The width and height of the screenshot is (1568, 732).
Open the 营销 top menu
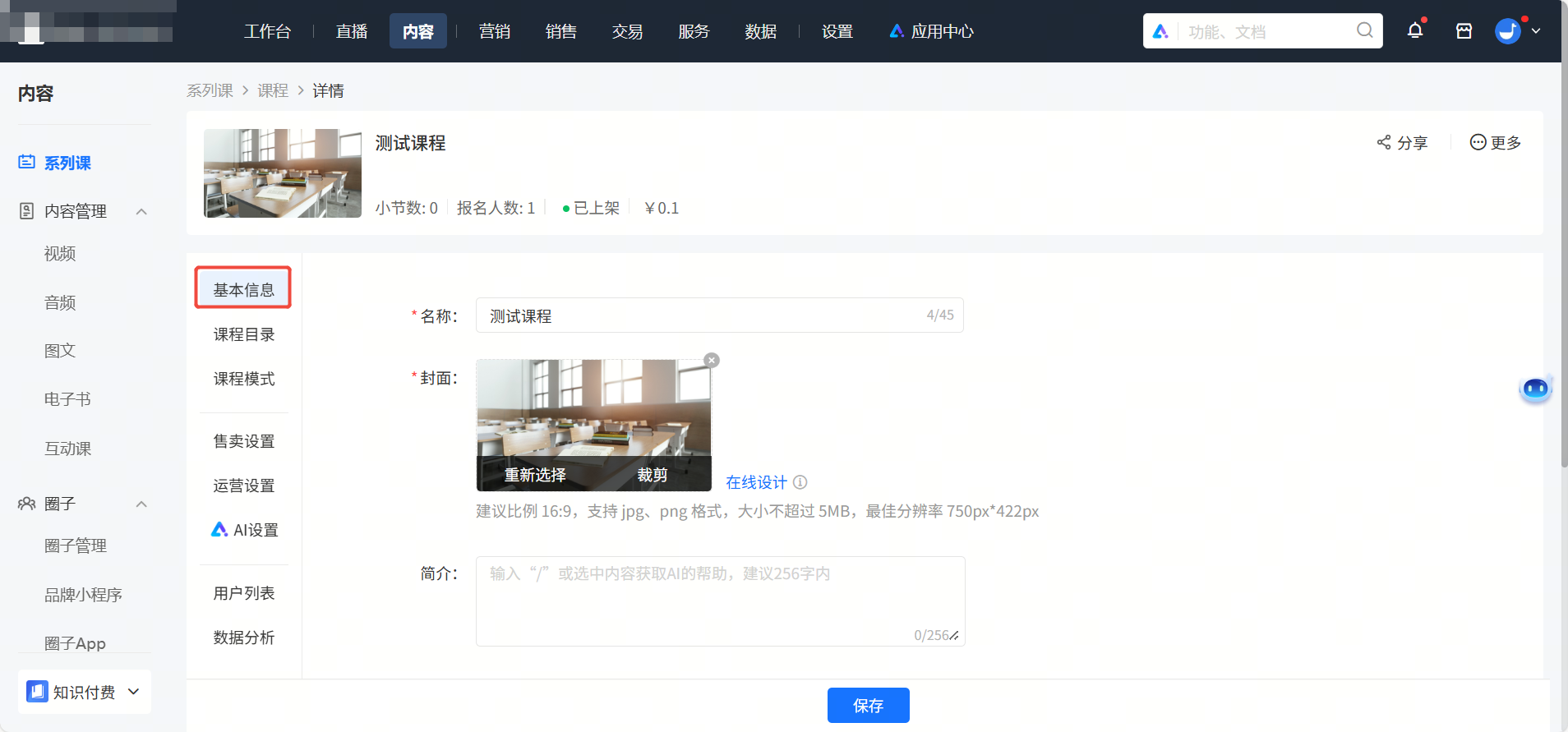(495, 31)
